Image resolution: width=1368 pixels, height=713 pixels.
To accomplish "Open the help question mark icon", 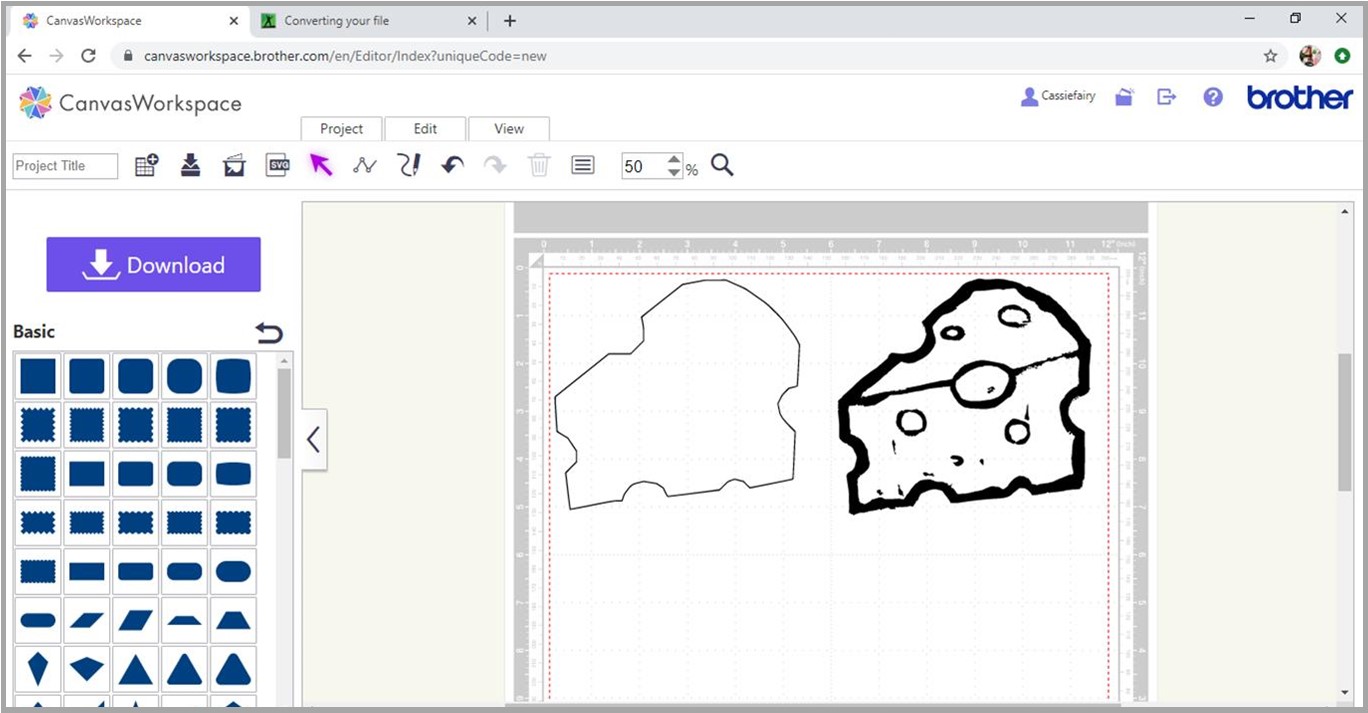I will [x=1213, y=97].
